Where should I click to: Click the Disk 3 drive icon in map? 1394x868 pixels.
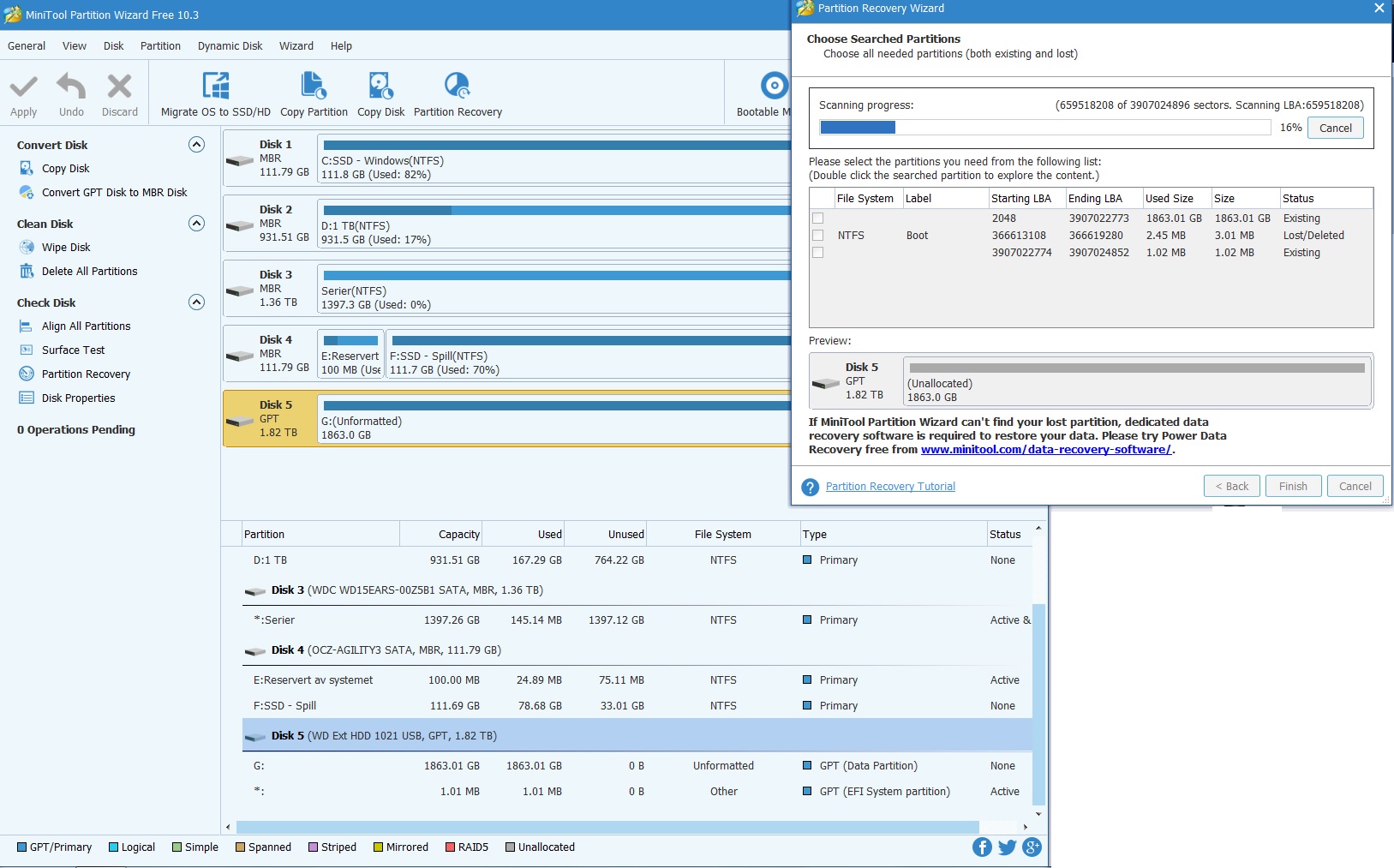[x=240, y=290]
